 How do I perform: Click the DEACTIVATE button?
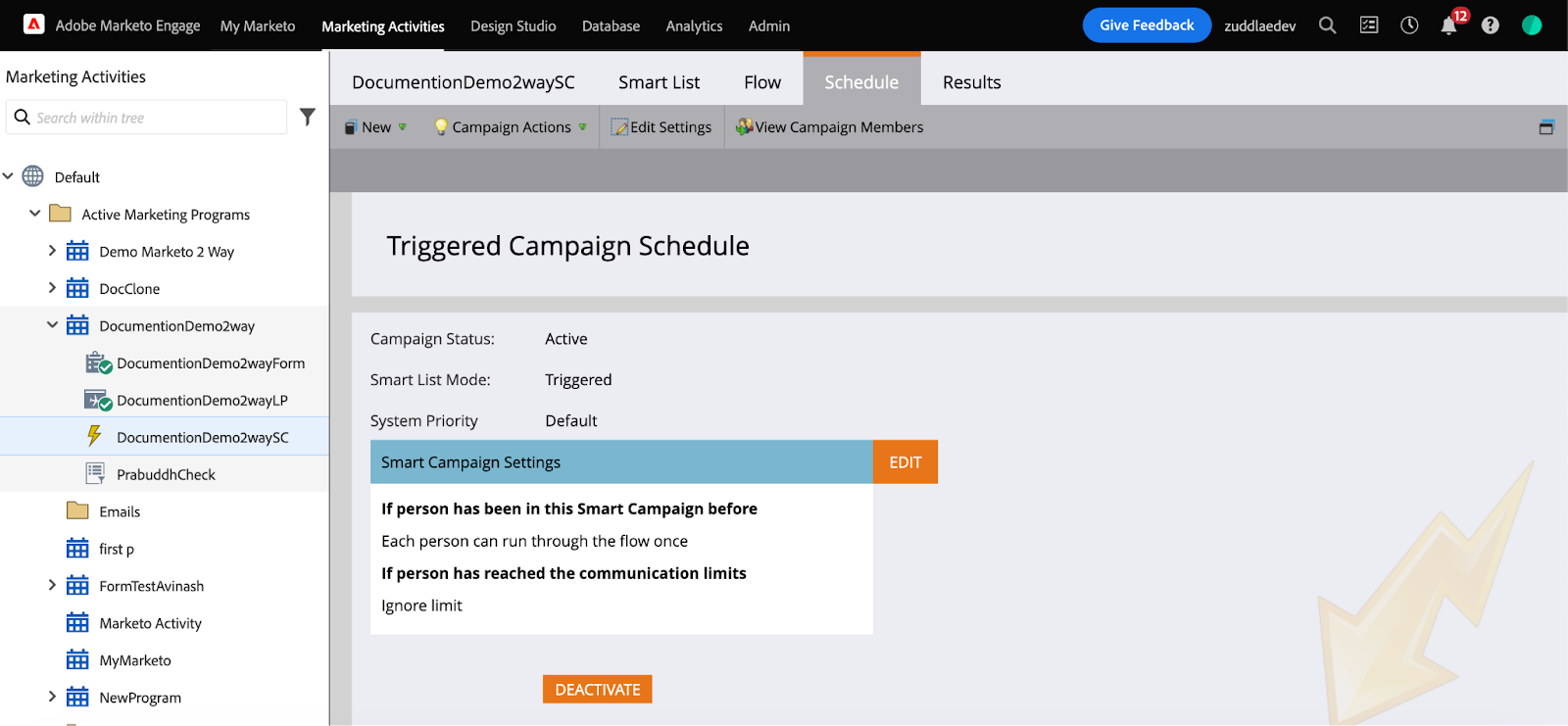click(x=598, y=690)
